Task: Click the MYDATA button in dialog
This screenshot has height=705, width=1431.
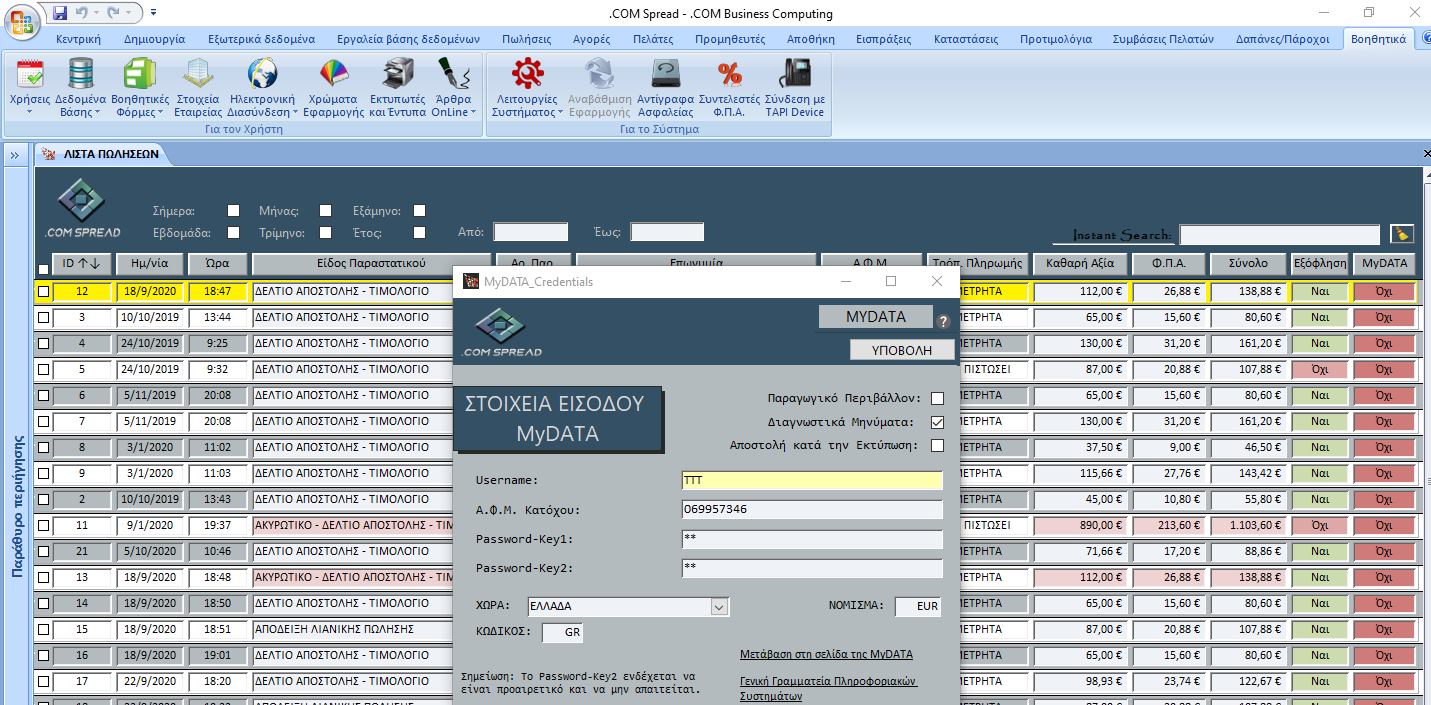Action: pos(876,317)
